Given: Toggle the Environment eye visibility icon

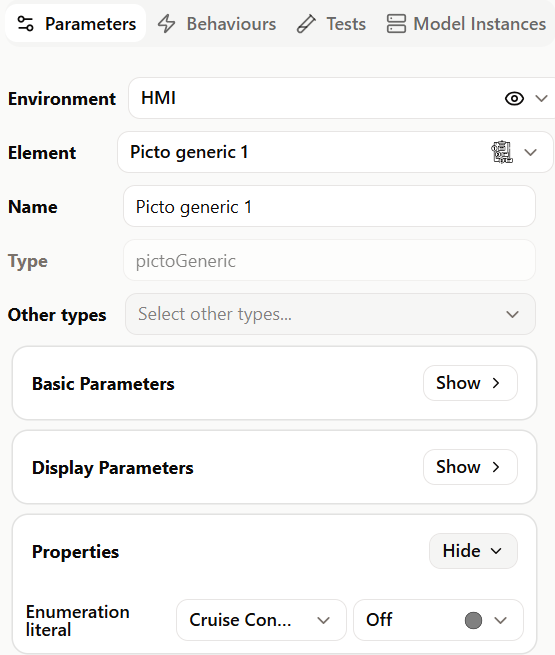Looking at the screenshot, I should pyautogui.click(x=514, y=99).
